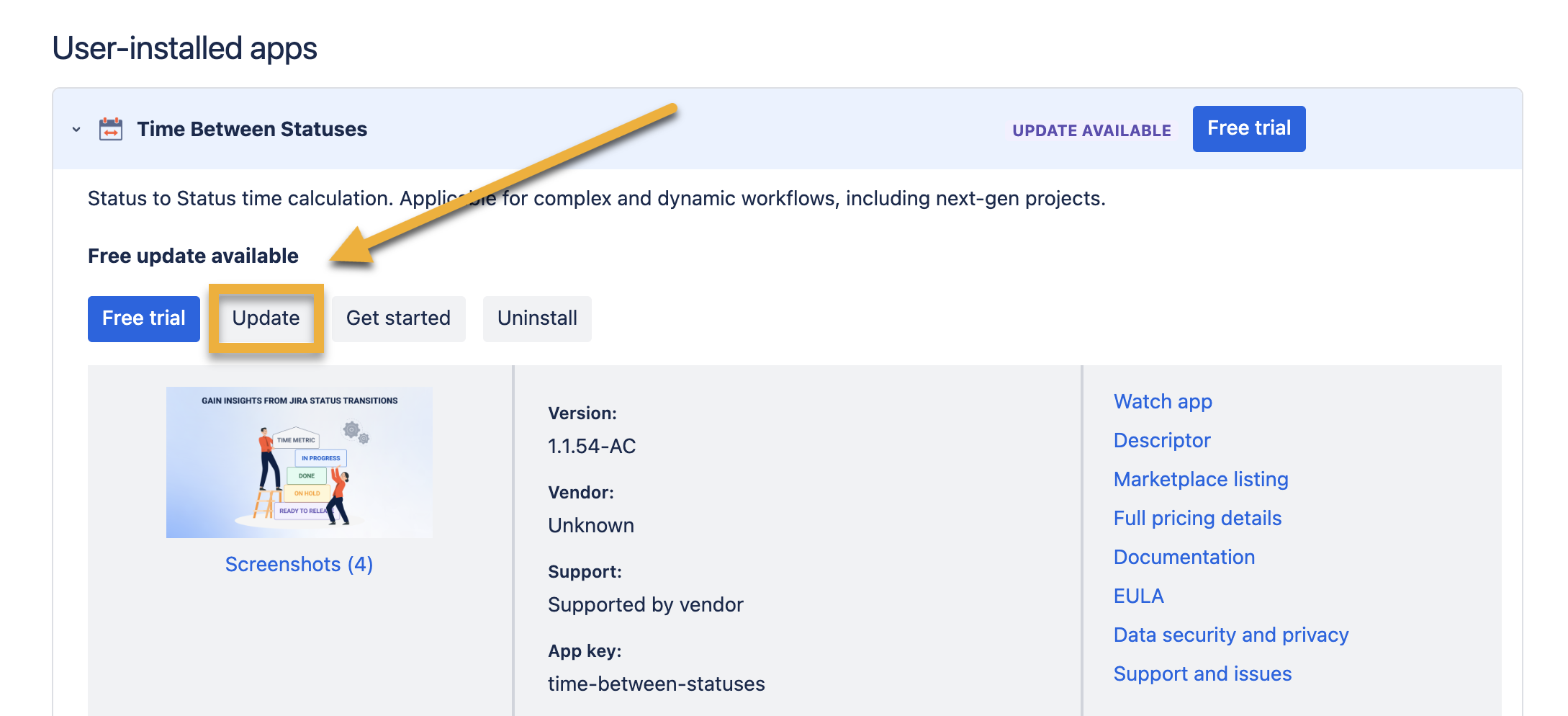
Task: Start Free trial from the app header
Action: point(1248,129)
